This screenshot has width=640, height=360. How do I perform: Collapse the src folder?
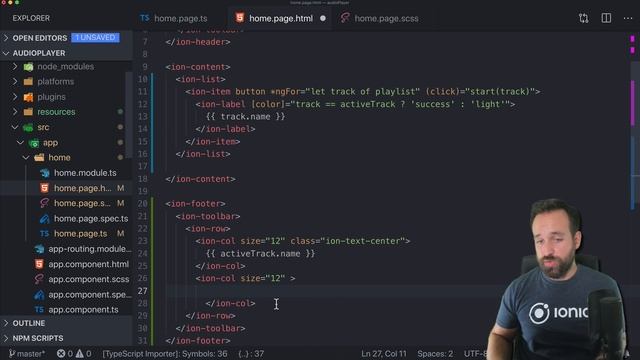(15, 127)
